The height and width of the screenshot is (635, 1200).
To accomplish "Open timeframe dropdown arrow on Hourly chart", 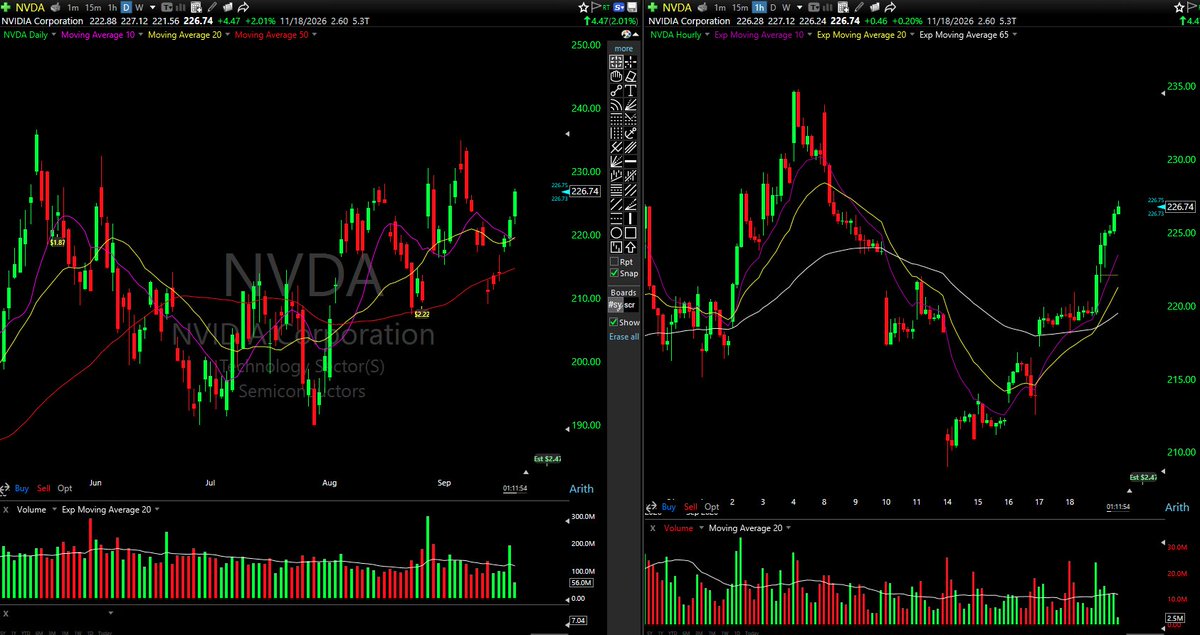I will pyautogui.click(x=800, y=7).
